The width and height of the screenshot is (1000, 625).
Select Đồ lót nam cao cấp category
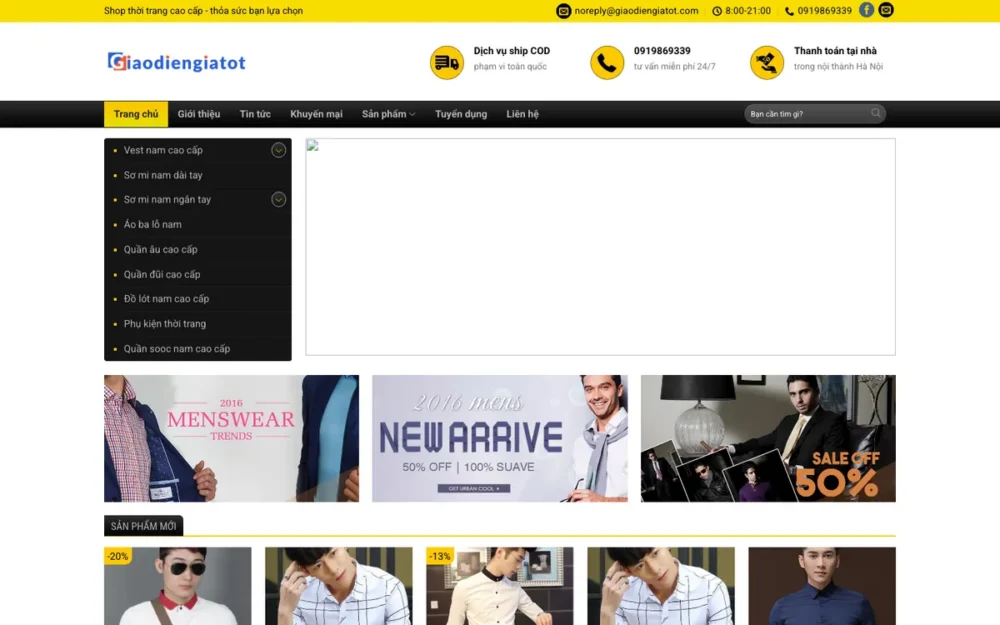[x=166, y=298]
